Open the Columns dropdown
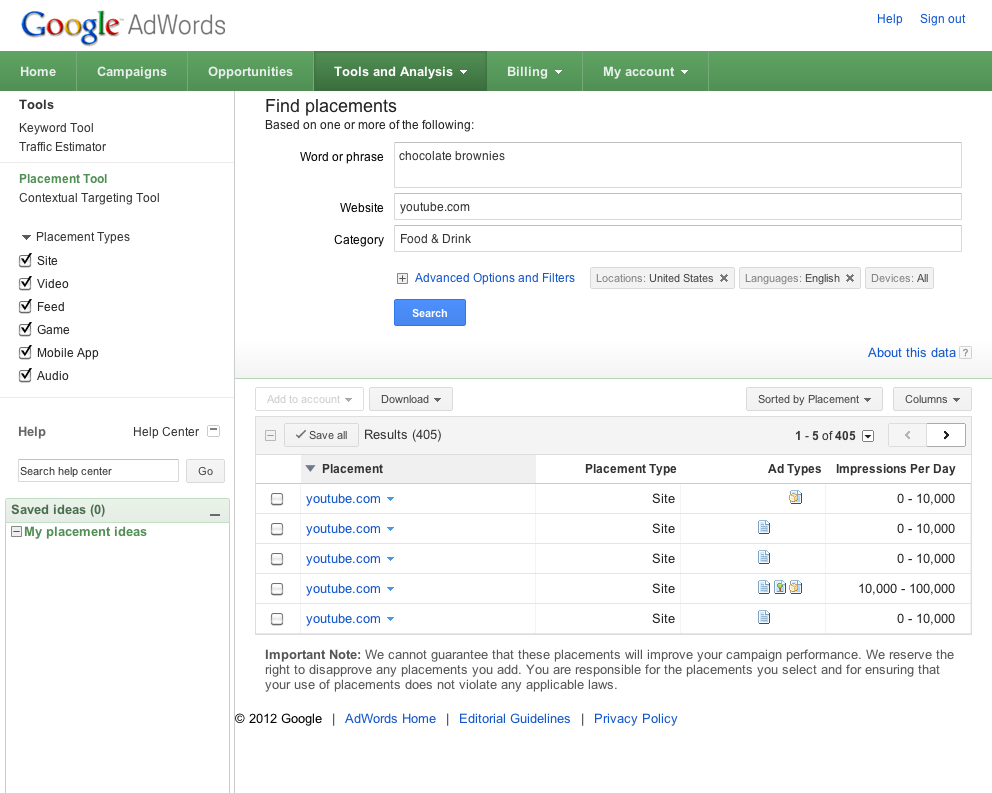The image size is (992, 793). pyautogui.click(x=932, y=399)
